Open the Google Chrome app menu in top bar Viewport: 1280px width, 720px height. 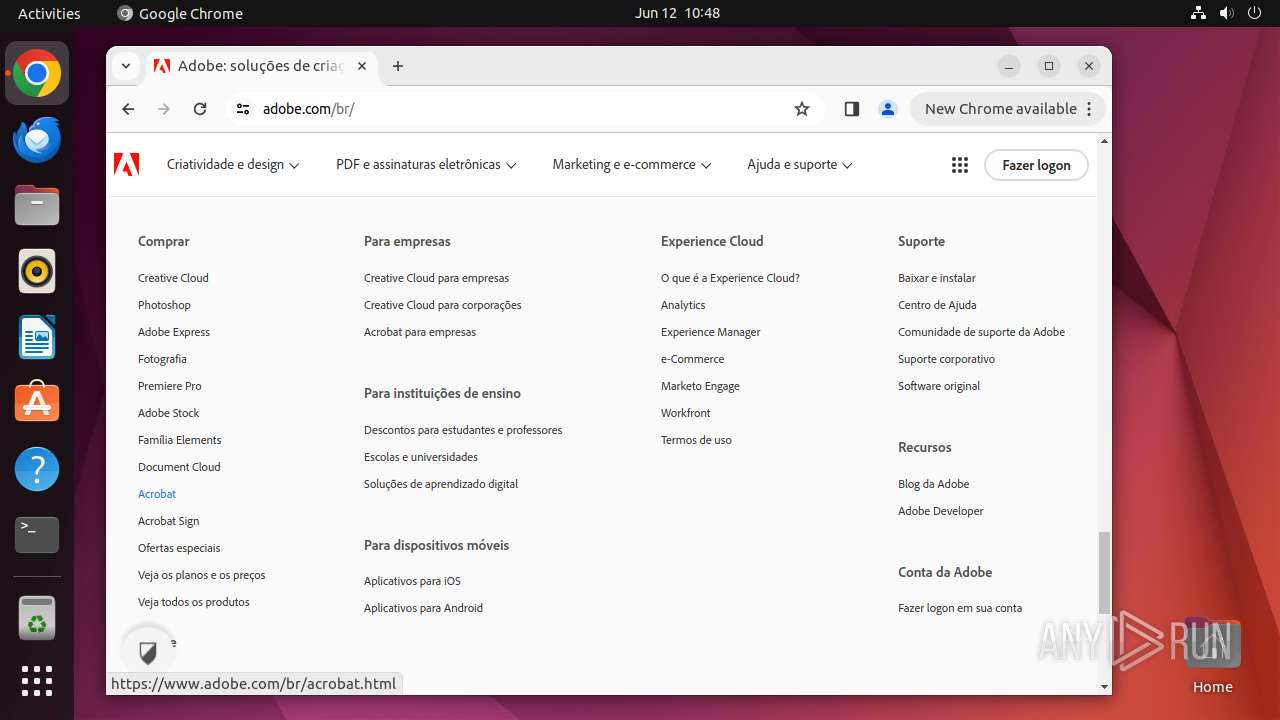pyautogui.click(x=180, y=13)
